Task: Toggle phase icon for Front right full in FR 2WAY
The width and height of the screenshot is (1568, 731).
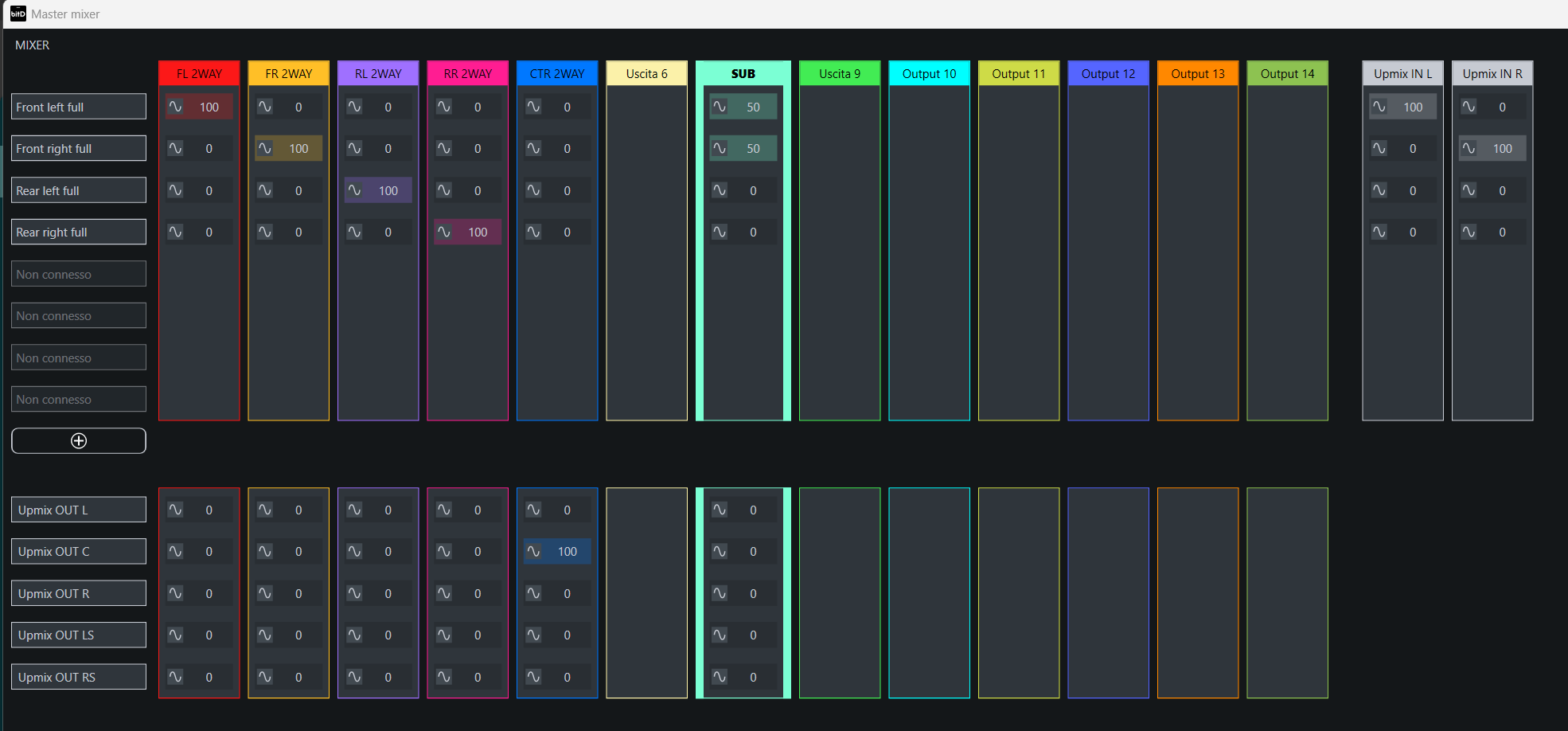Action: pyautogui.click(x=265, y=148)
